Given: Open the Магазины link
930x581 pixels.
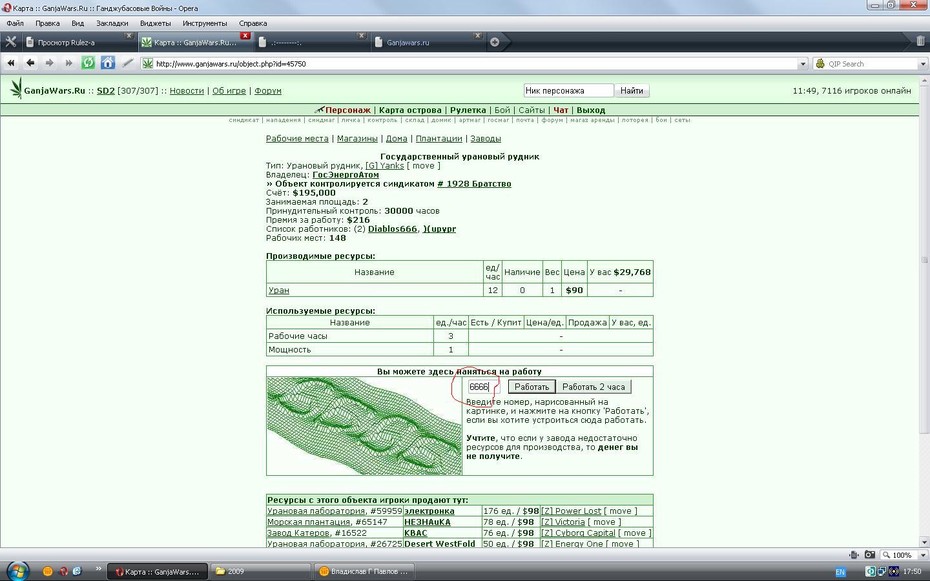Looking at the screenshot, I should (x=357, y=138).
